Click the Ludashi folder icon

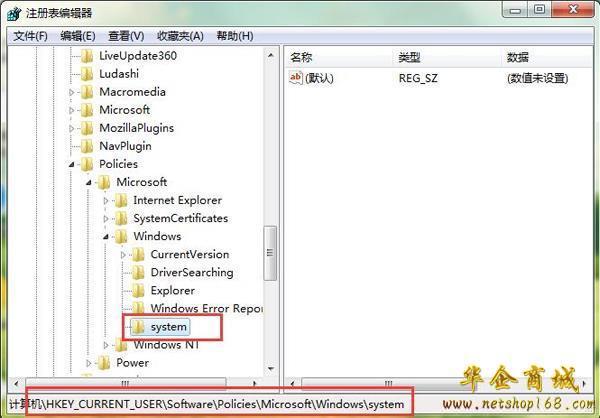click(87, 74)
